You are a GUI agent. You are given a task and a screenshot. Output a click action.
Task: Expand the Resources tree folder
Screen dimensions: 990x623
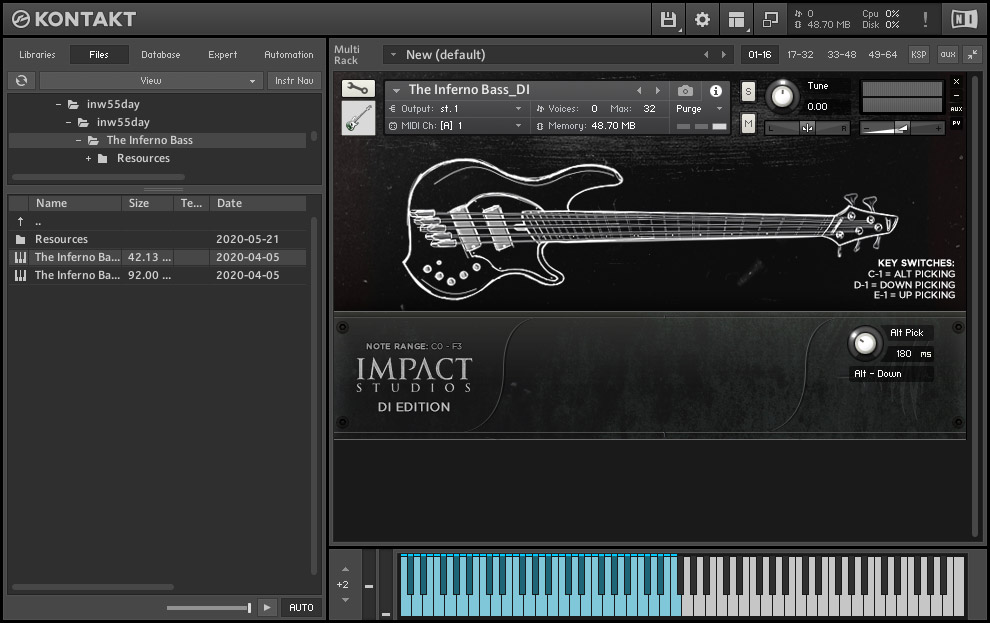[88, 158]
